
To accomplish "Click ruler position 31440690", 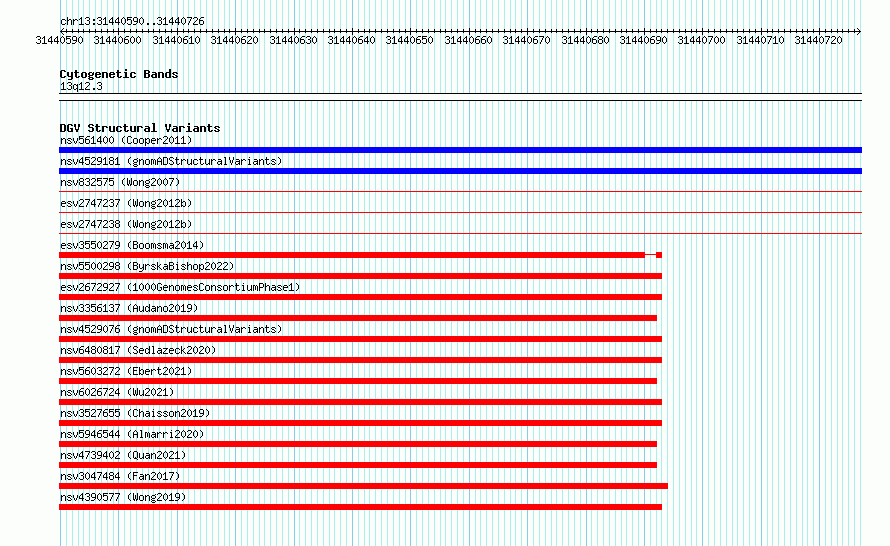I will [x=644, y=40].
